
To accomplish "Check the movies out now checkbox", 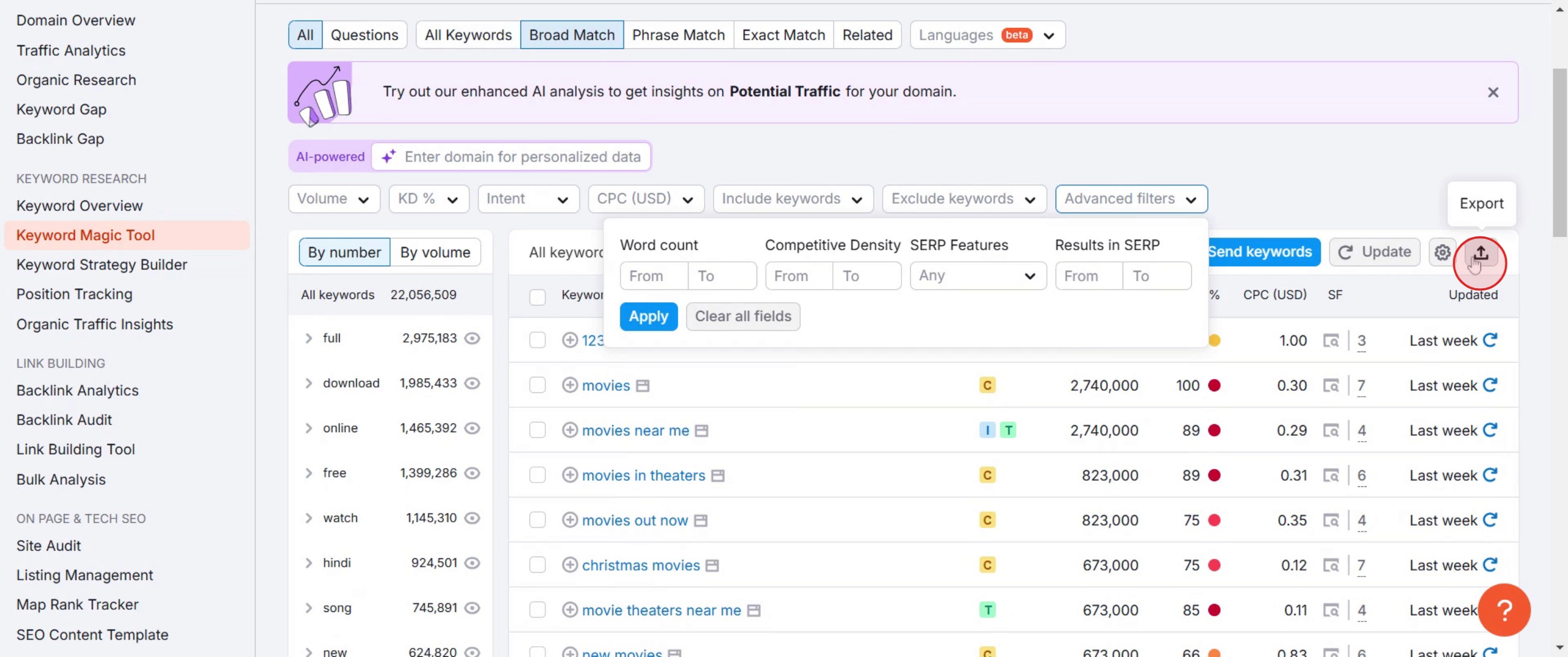I will tap(537, 521).
